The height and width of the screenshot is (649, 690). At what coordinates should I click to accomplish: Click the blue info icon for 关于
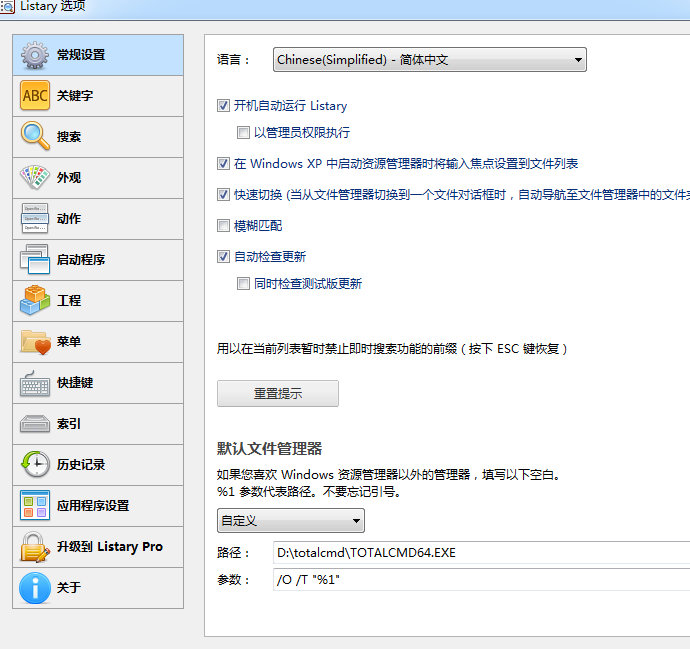tap(35, 587)
